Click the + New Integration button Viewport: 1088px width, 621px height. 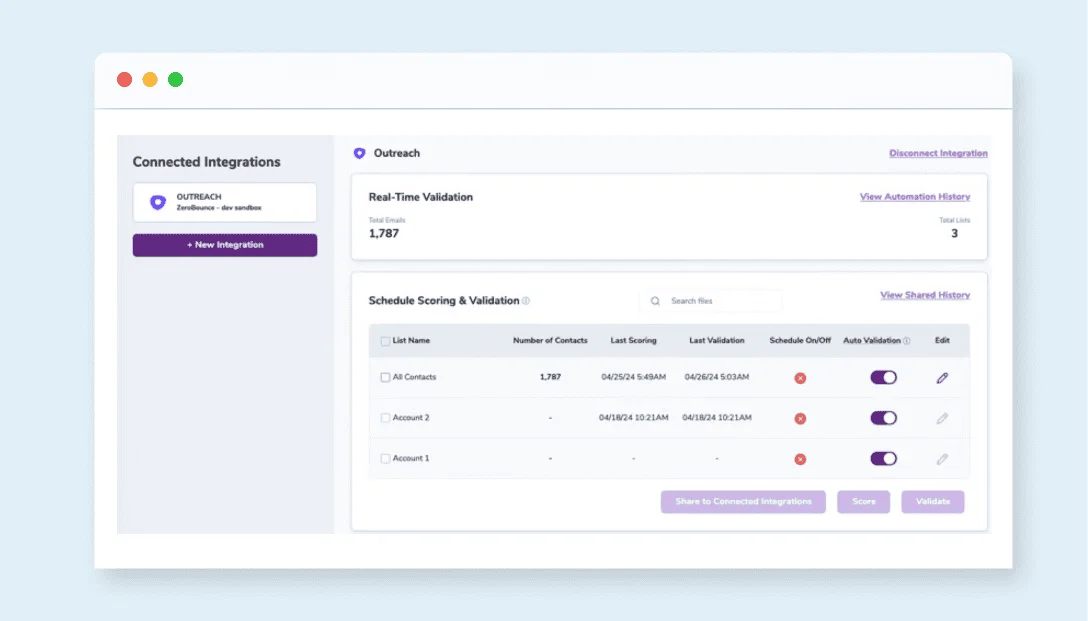click(x=224, y=244)
